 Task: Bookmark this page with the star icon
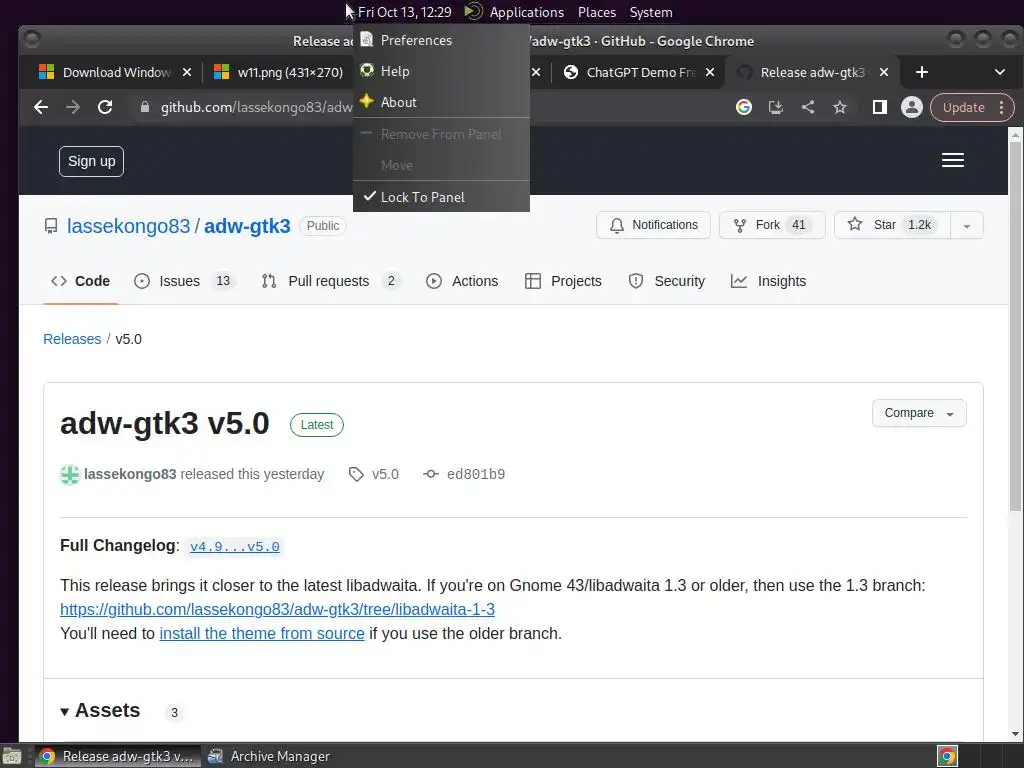coord(840,107)
